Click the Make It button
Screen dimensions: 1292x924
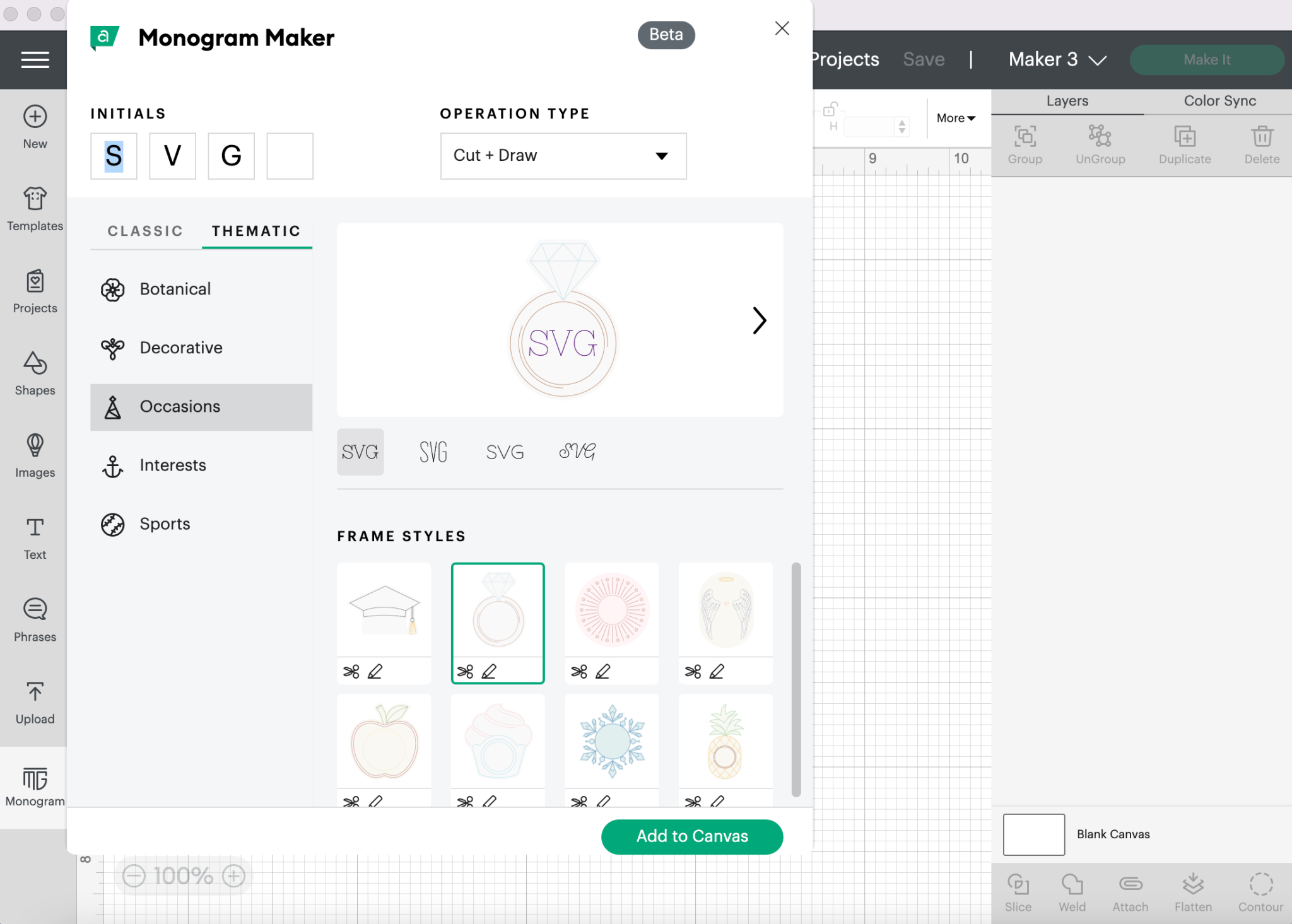pos(1207,59)
